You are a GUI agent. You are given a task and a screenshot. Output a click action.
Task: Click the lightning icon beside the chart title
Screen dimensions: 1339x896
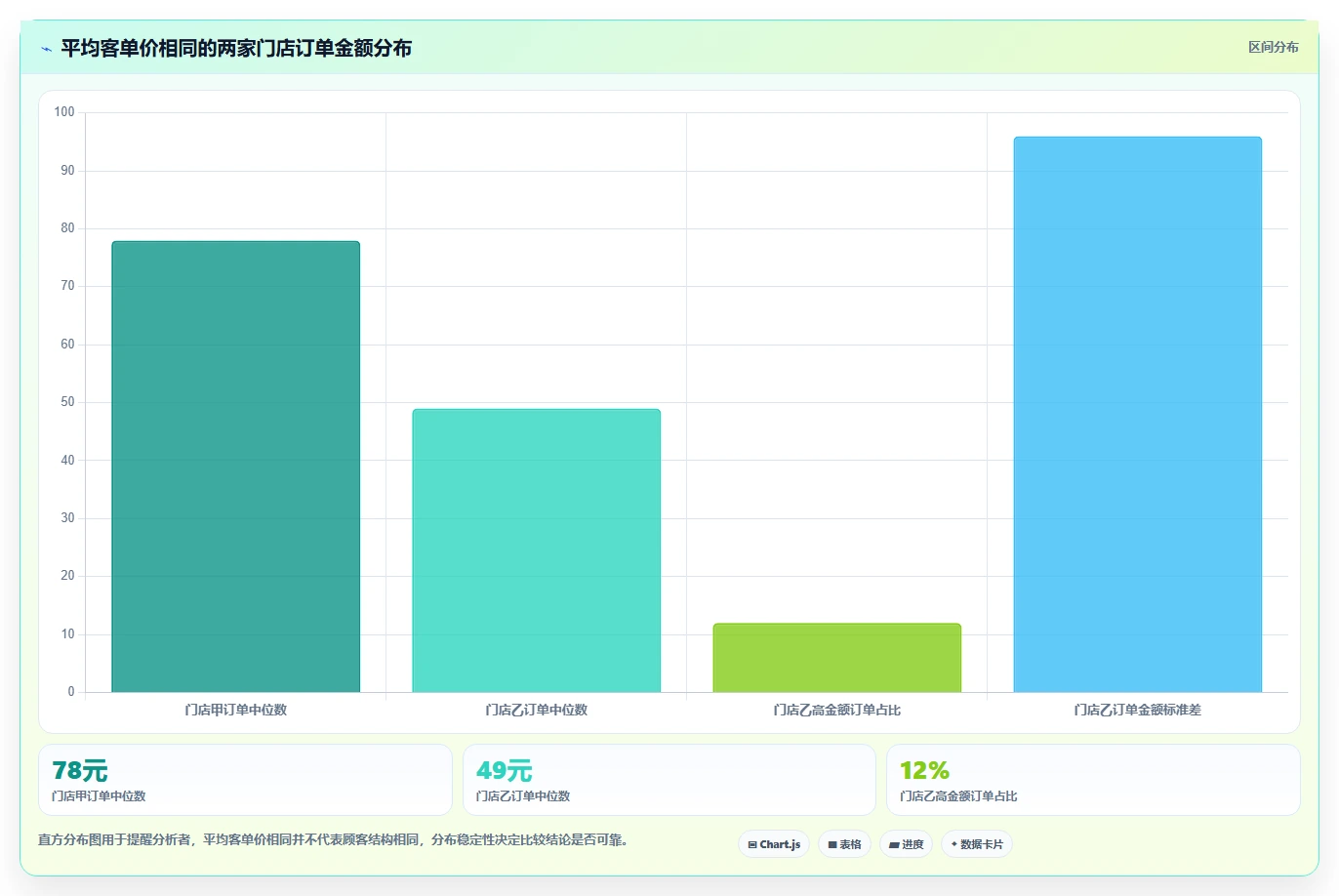(46, 49)
